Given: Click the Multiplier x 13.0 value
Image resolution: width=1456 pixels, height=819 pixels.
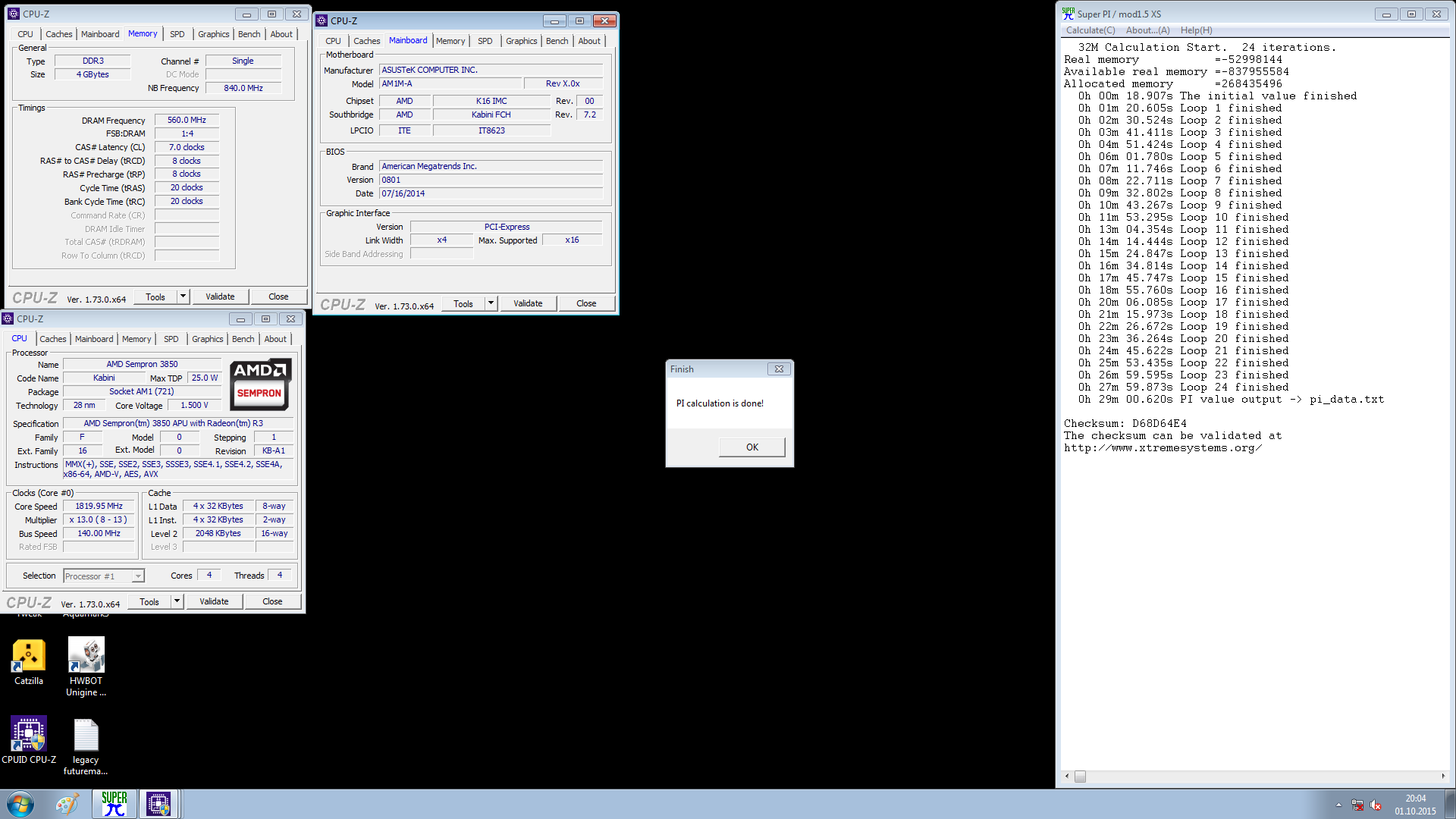Looking at the screenshot, I should (99, 519).
